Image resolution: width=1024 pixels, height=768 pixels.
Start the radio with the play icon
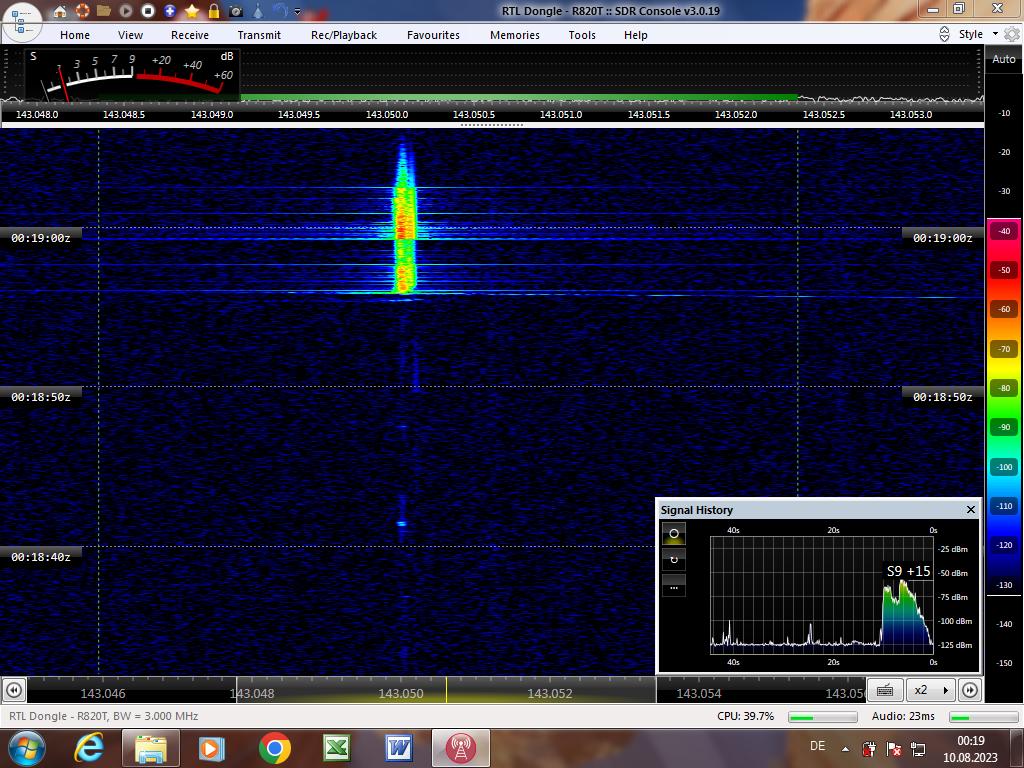(x=125, y=10)
